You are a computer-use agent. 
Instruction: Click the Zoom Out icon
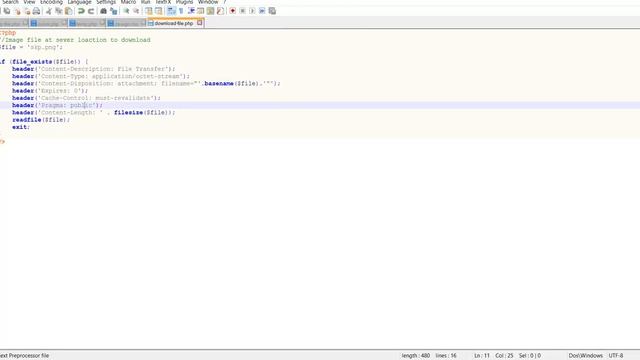[136, 11]
